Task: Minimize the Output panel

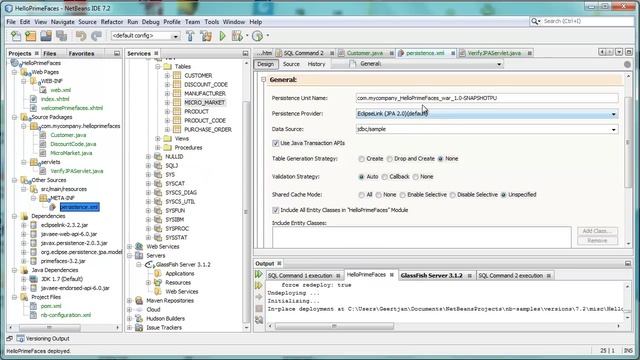Action: (628, 263)
